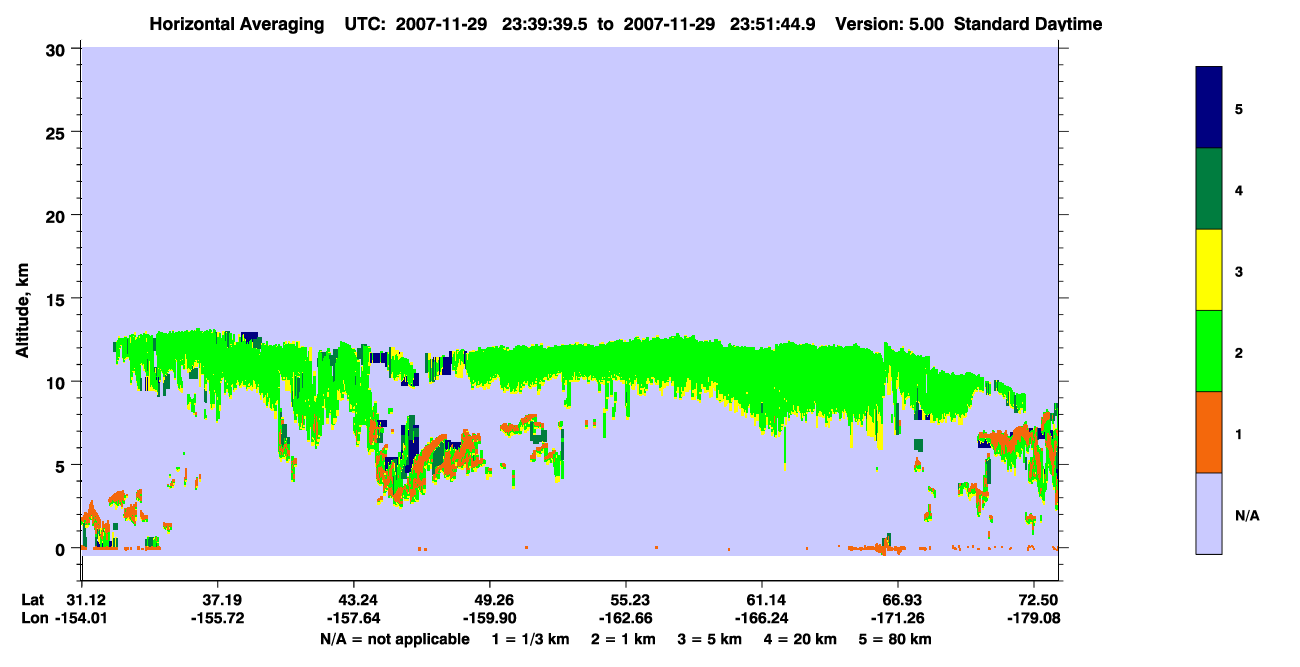Click 'Version: 5.00' text
1300x667 pixels.
(890, 24)
